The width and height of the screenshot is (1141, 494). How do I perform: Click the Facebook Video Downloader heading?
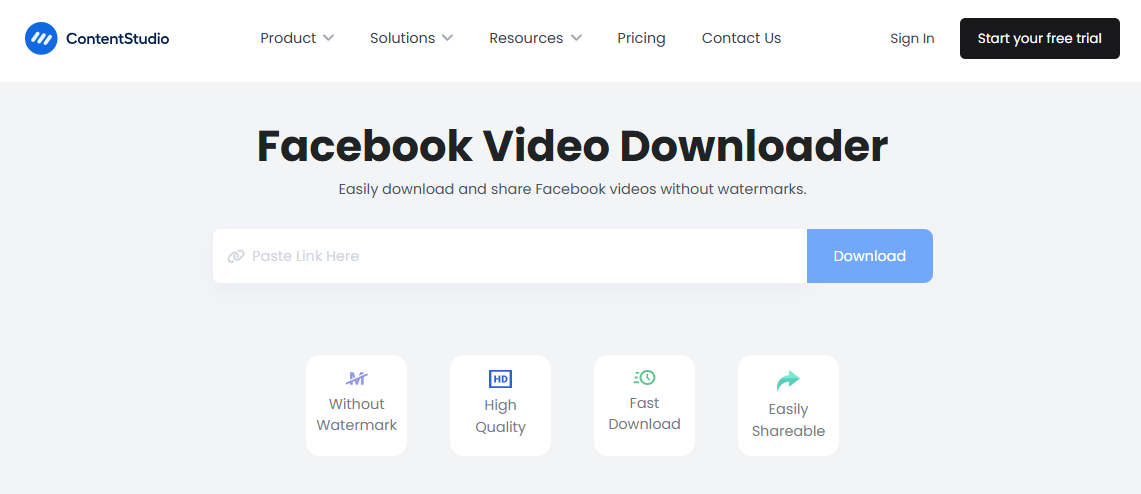pos(572,146)
